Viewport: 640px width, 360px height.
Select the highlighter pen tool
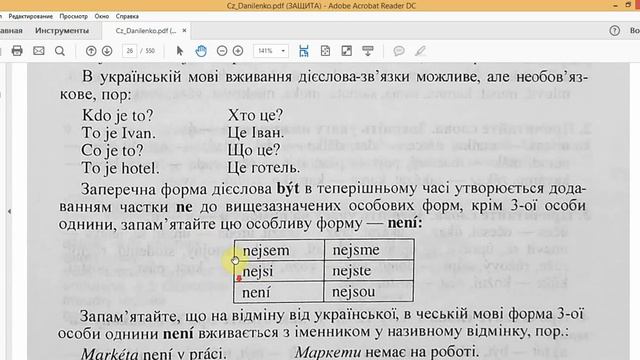(x=420, y=51)
